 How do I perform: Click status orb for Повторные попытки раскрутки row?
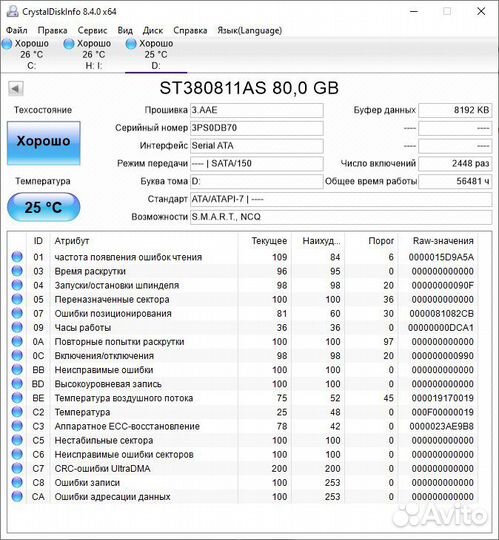coord(17,341)
